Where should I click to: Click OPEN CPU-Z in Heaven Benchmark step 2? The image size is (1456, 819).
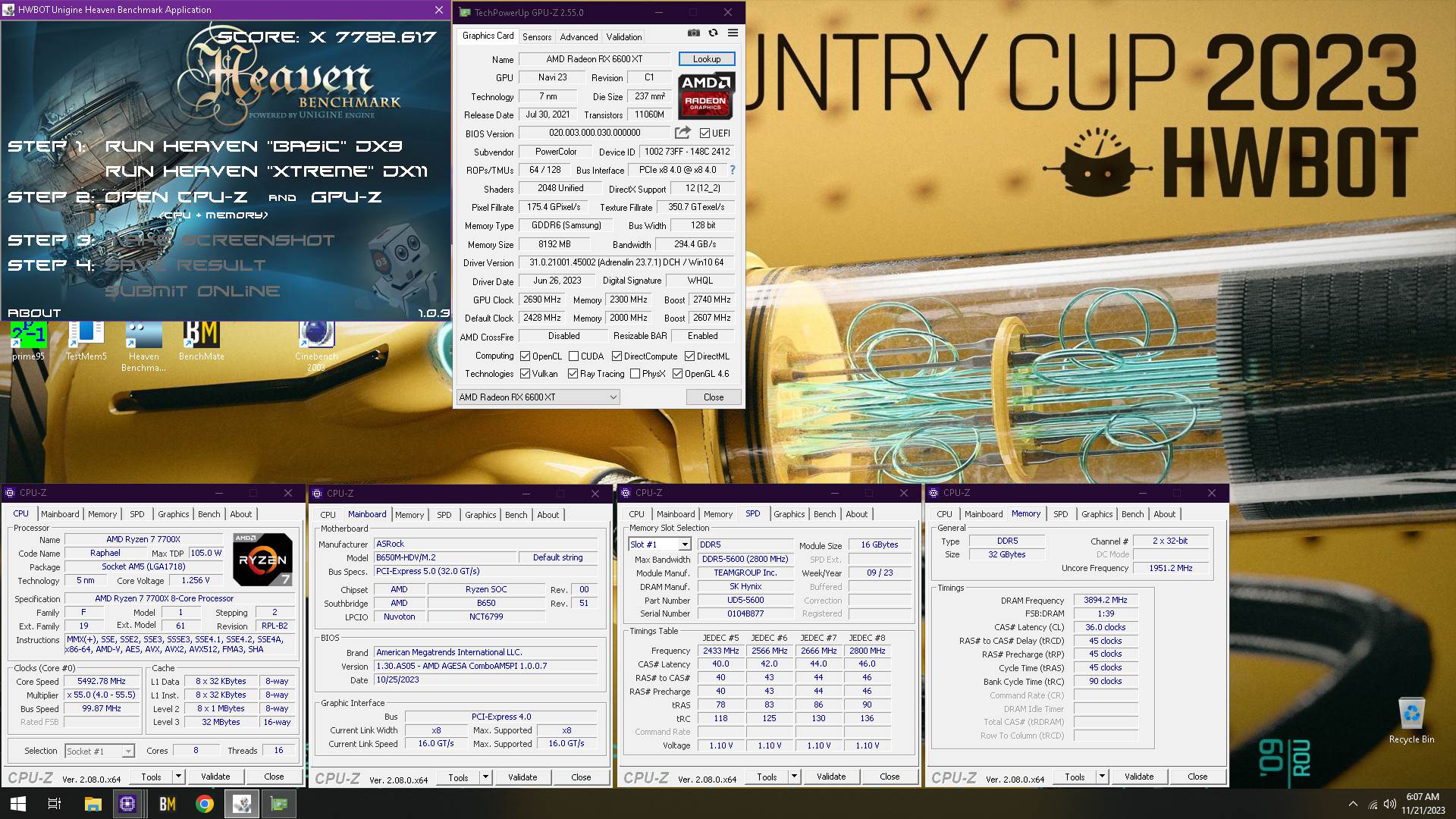(176, 197)
